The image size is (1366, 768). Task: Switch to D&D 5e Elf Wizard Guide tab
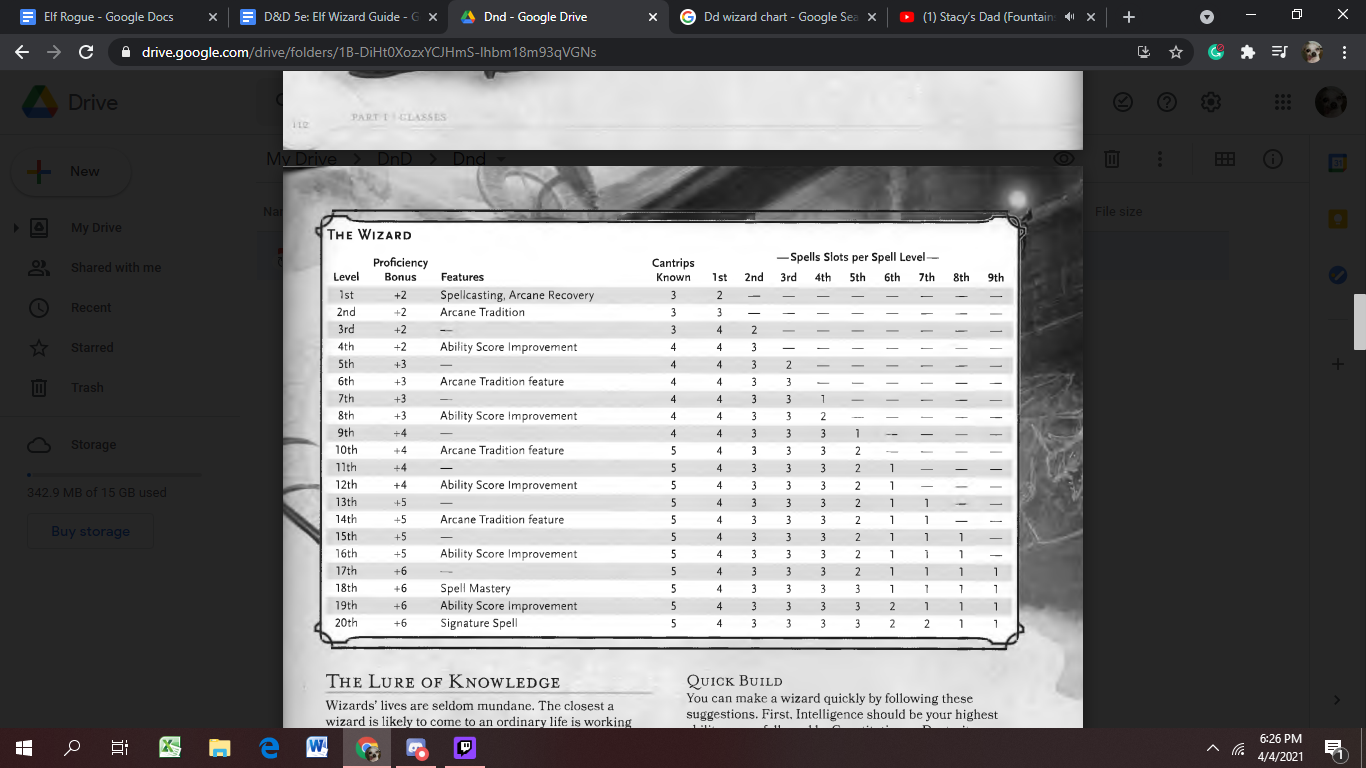click(336, 17)
